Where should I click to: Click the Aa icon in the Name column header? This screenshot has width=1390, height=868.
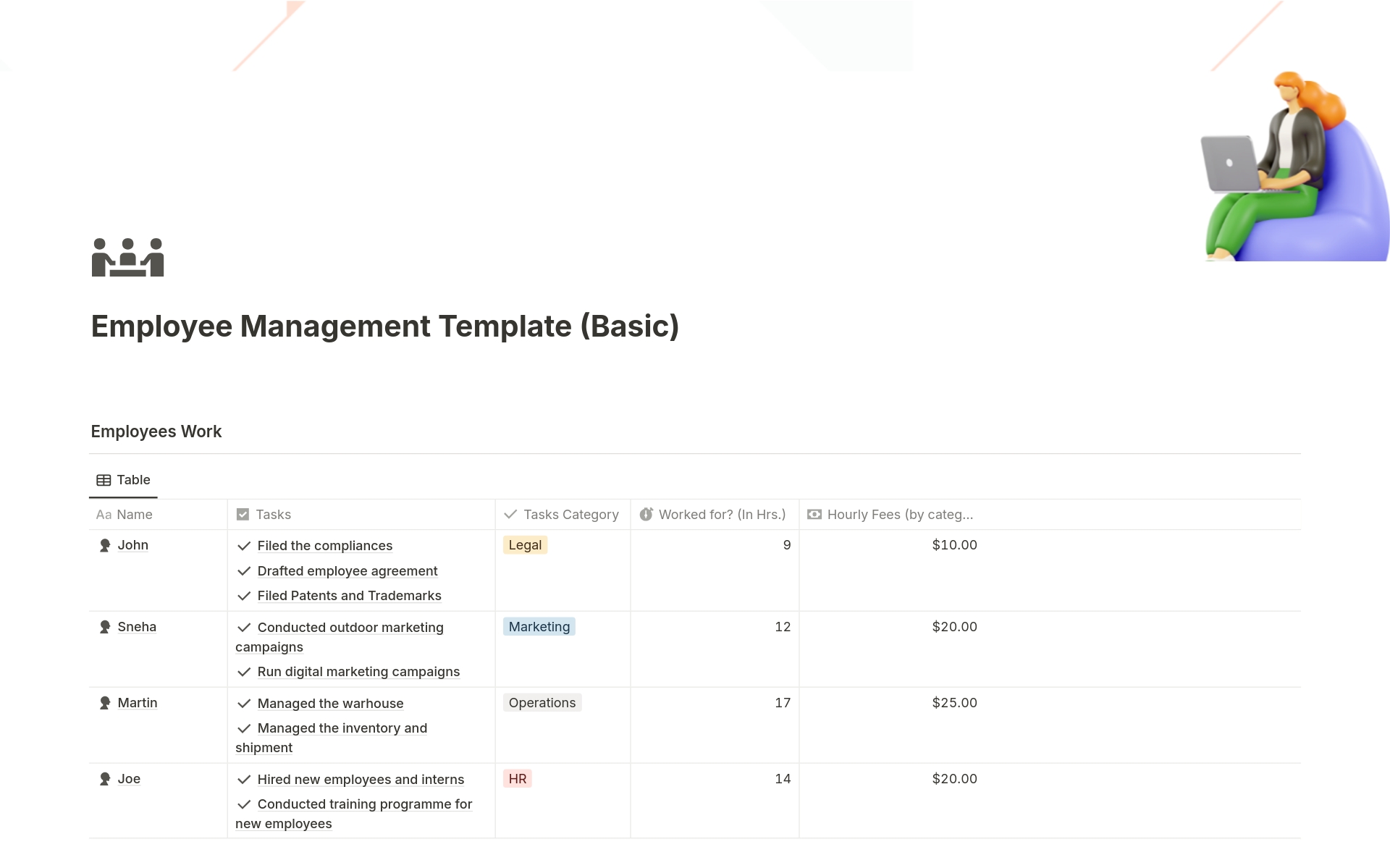click(104, 515)
